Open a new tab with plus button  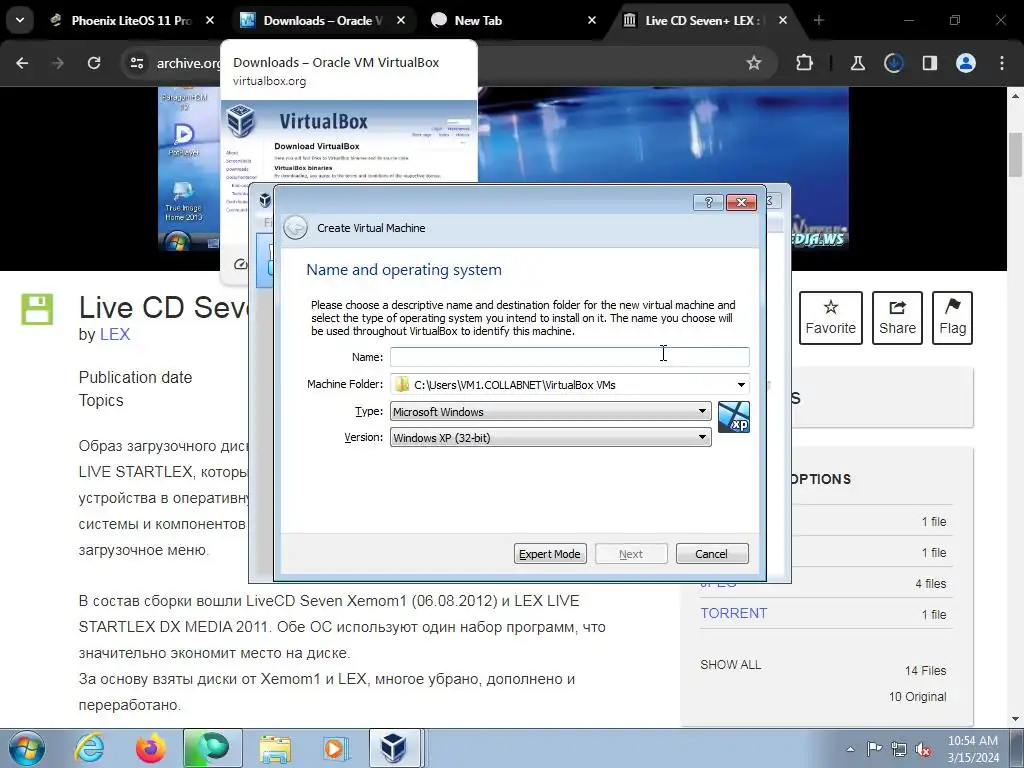(818, 20)
